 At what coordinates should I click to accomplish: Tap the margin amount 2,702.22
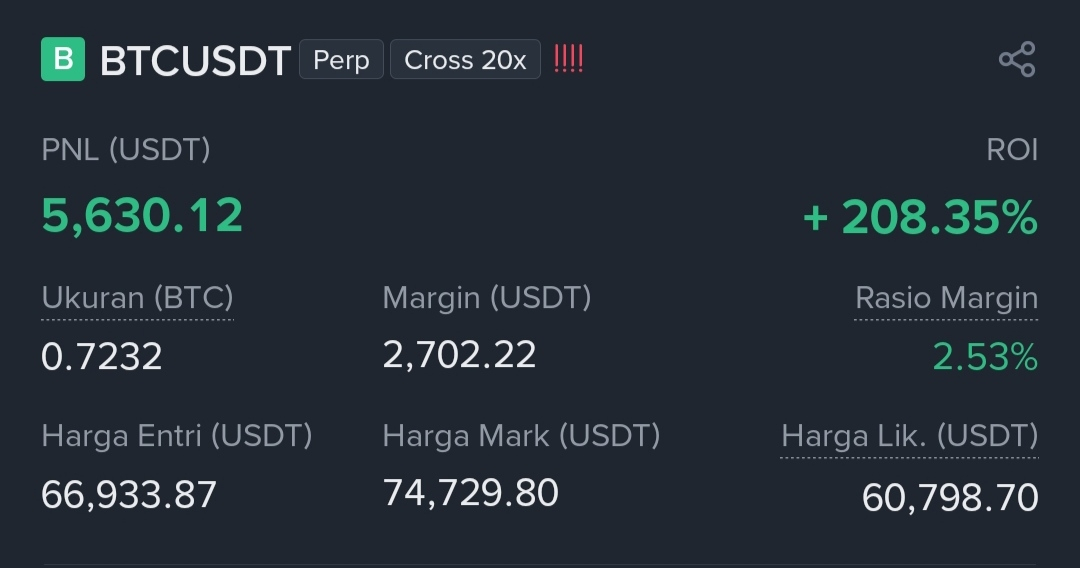click(x=459, y=355)
